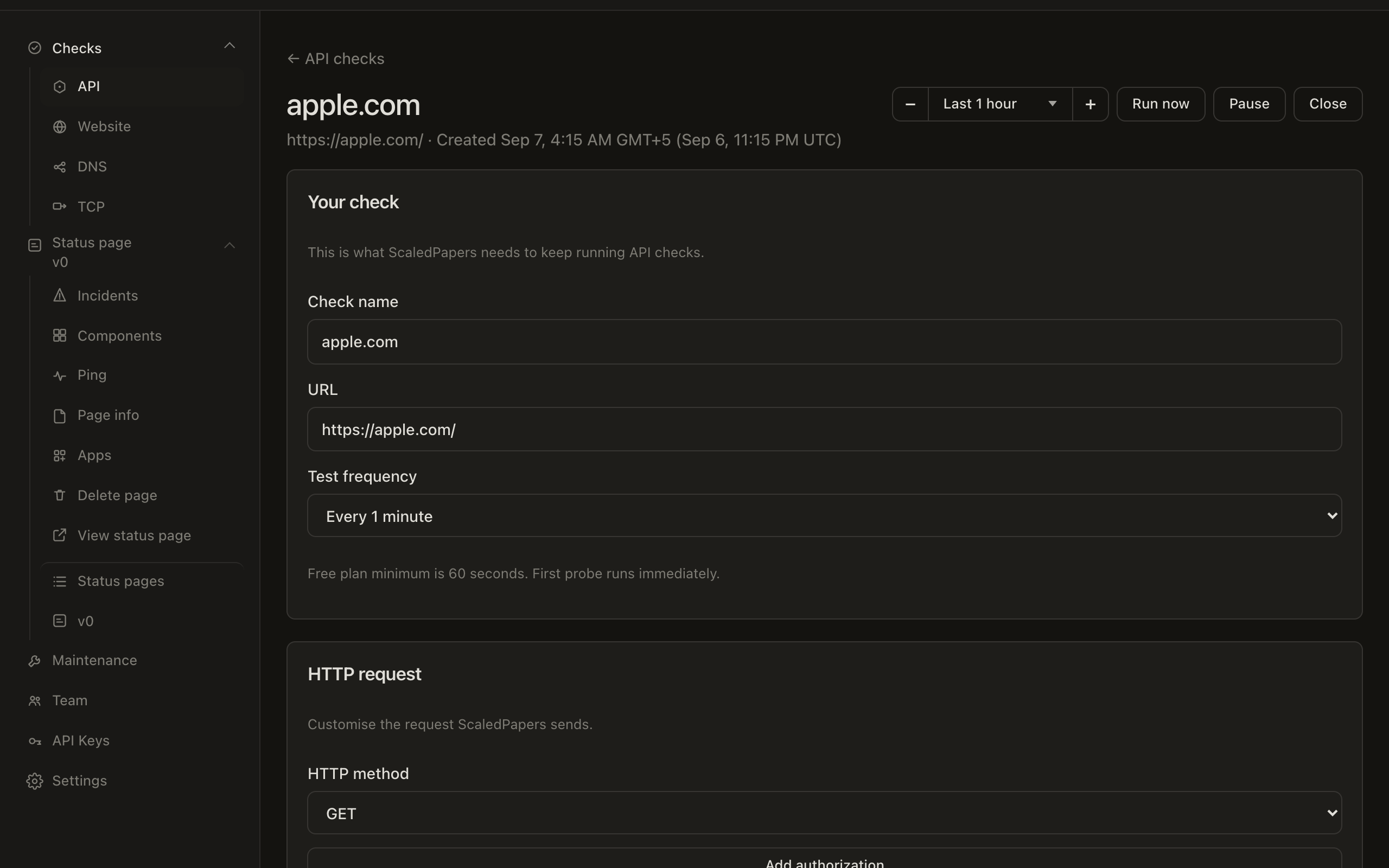This screenshot has width=1389, height=868.
Task: Focus the URL input field
Action: [x=824, y=430]
